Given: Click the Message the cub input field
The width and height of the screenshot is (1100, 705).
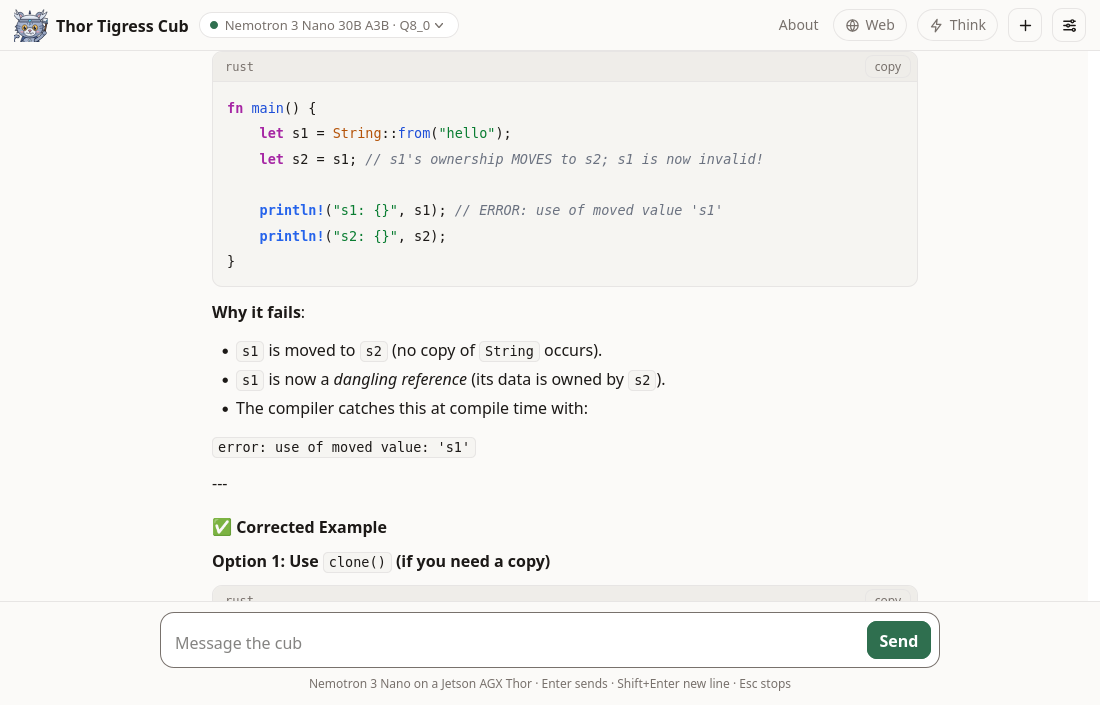Looking at the screenshot, I should tap(514, 642).
